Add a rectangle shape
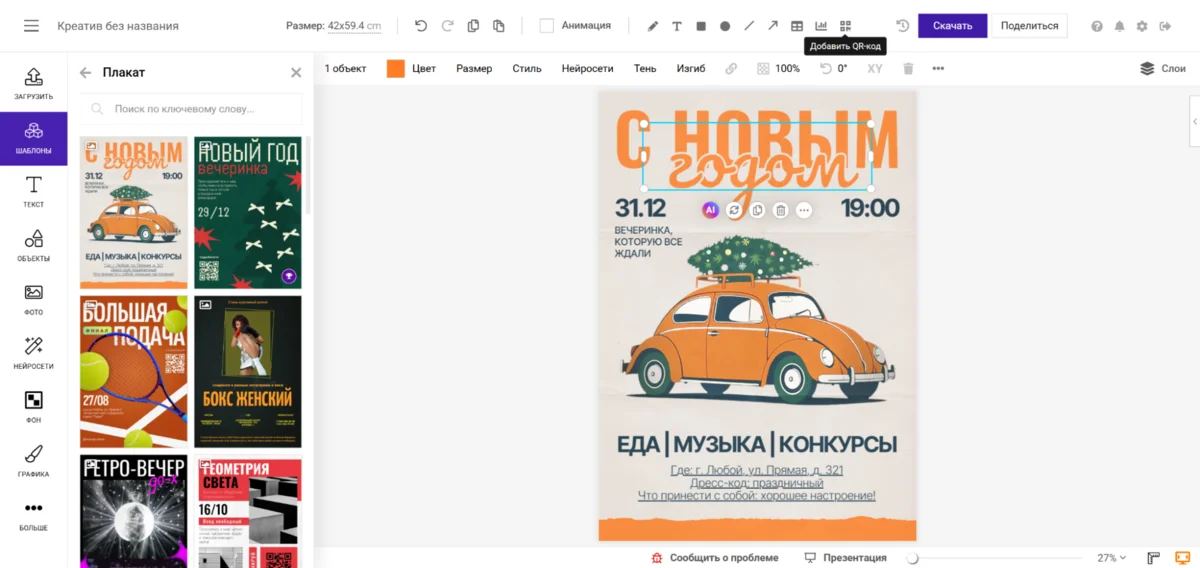 (701, 26)
